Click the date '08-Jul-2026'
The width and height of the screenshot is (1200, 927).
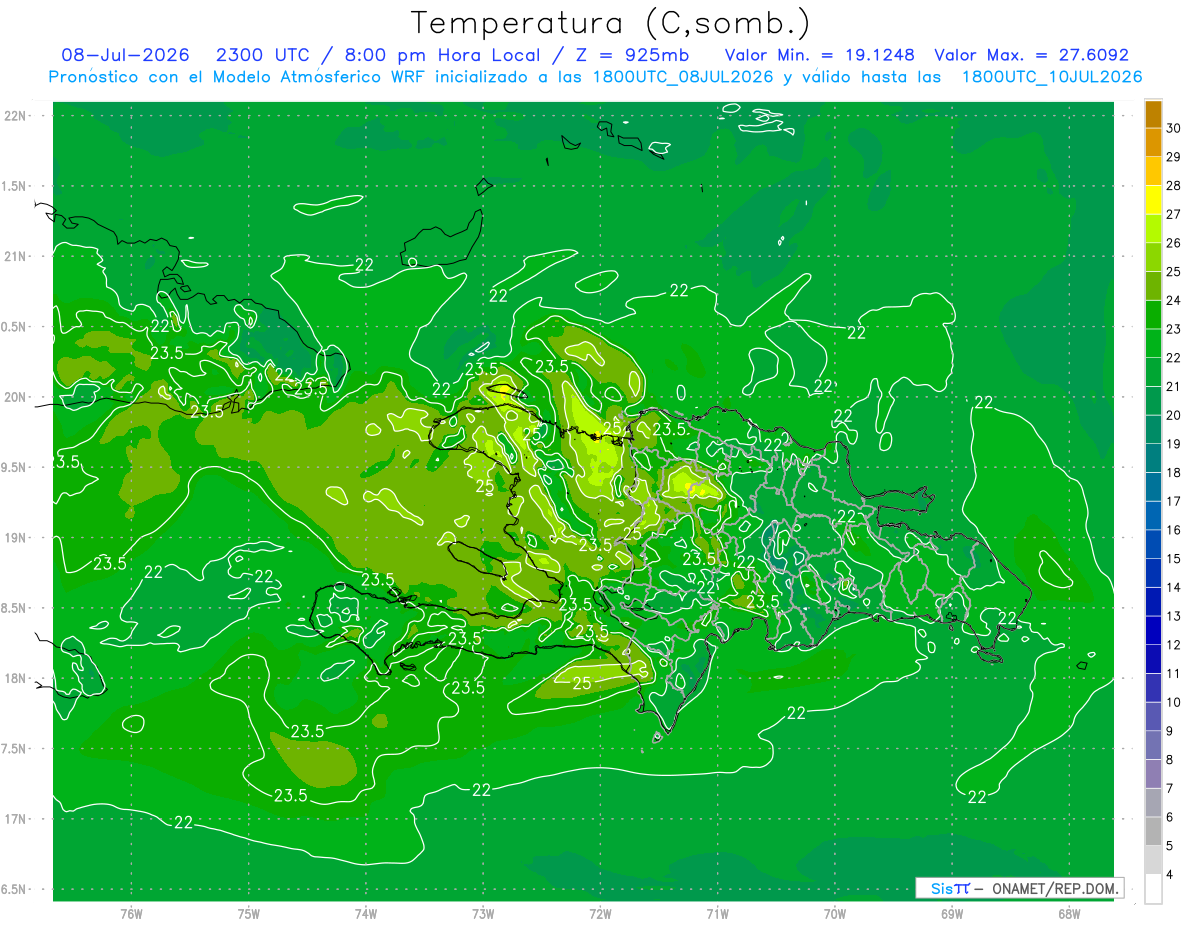tap(125, 55)
